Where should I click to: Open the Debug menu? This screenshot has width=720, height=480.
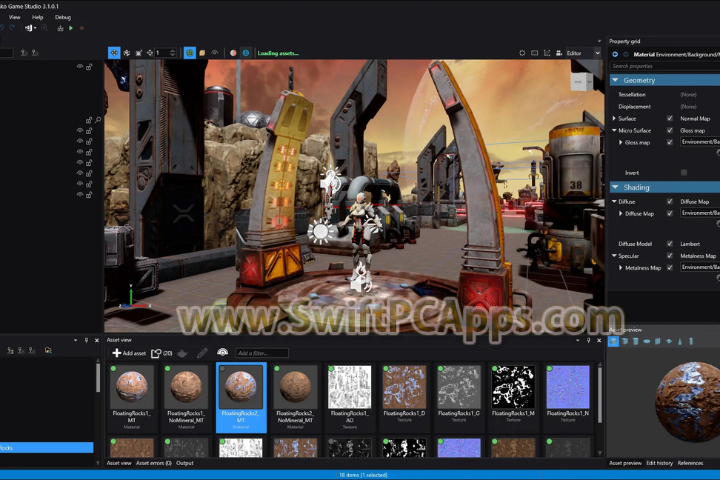(x=63, y=17)
